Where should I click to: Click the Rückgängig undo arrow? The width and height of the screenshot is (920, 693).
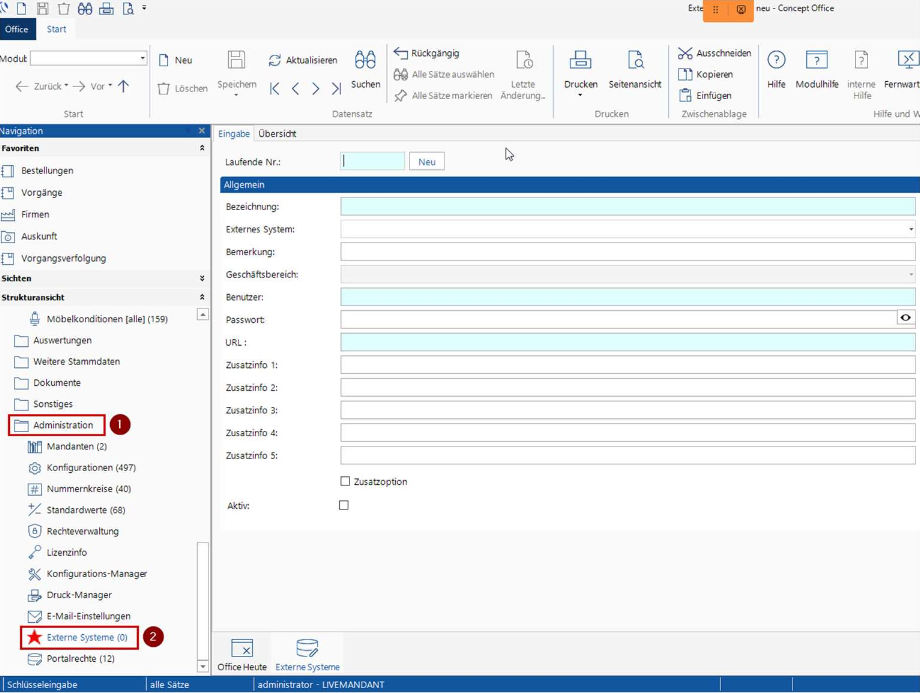pyautogui.click(x=401, y=53)
